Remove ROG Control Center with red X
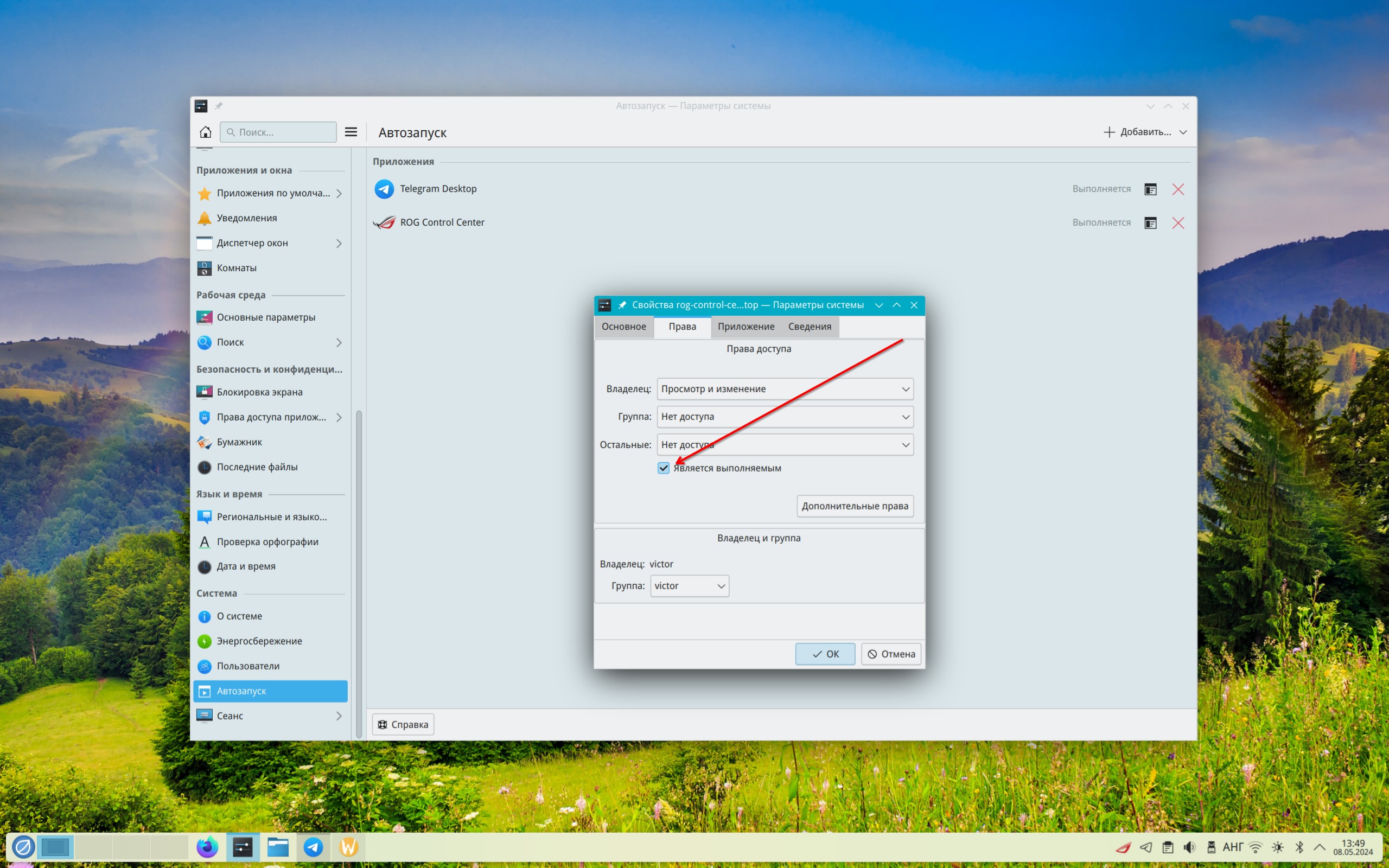Image resolution: width=1389 pixels, height=868 pixels. (x=1178, y=223)
